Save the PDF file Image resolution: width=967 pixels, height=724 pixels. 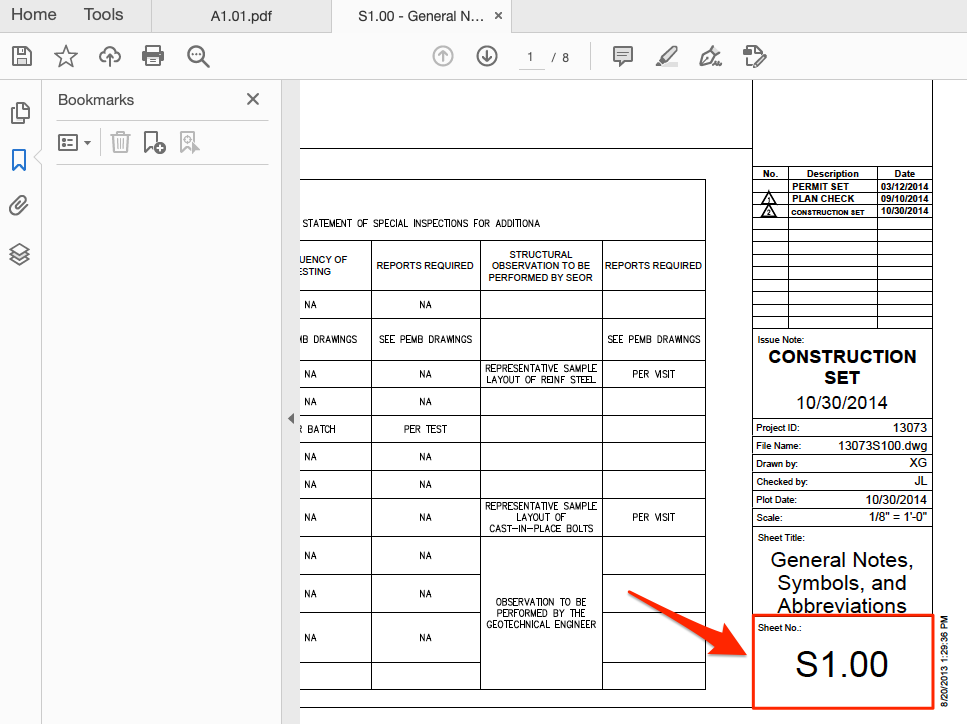(x=21, y=56)
